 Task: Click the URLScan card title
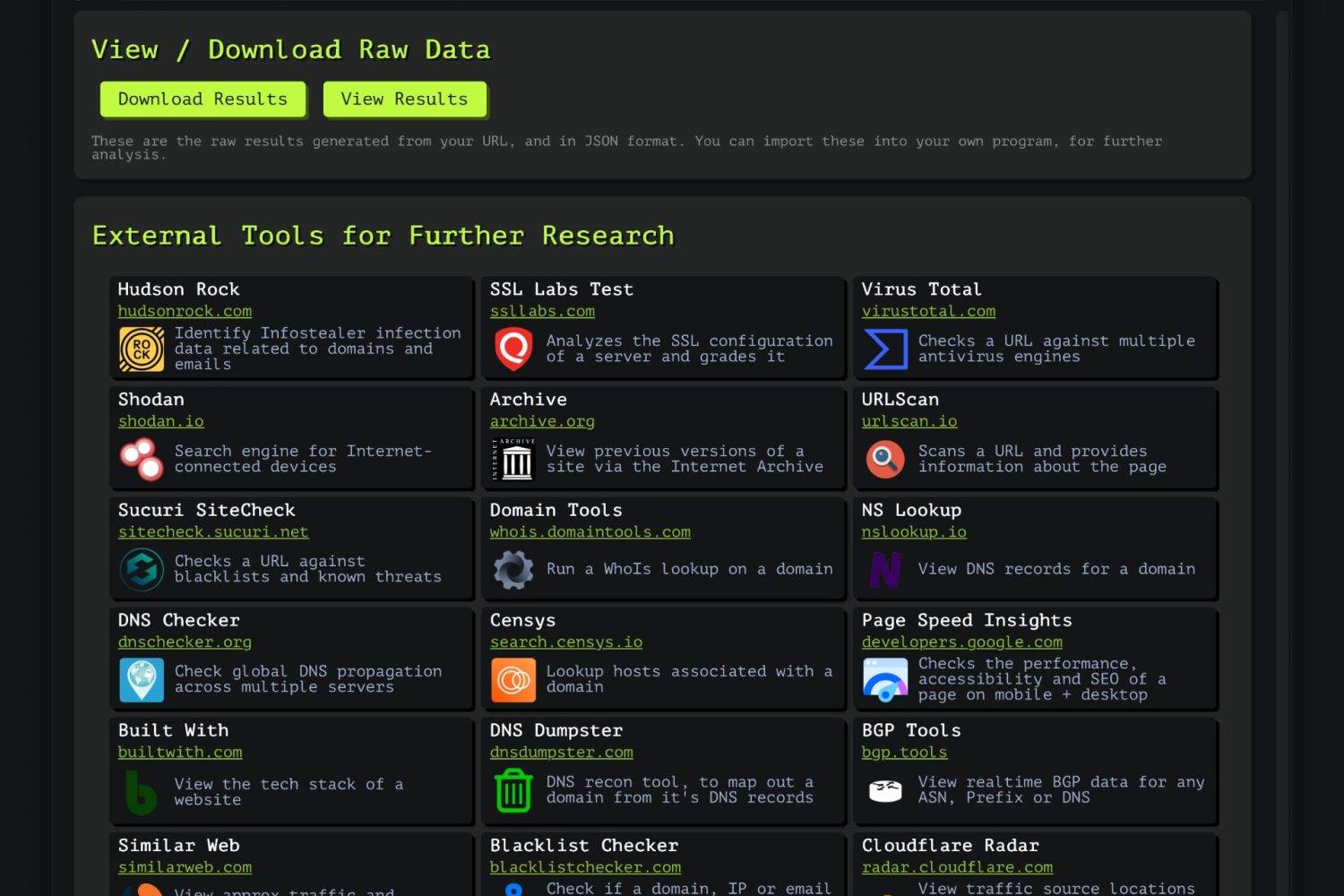[x=900, y=400]
